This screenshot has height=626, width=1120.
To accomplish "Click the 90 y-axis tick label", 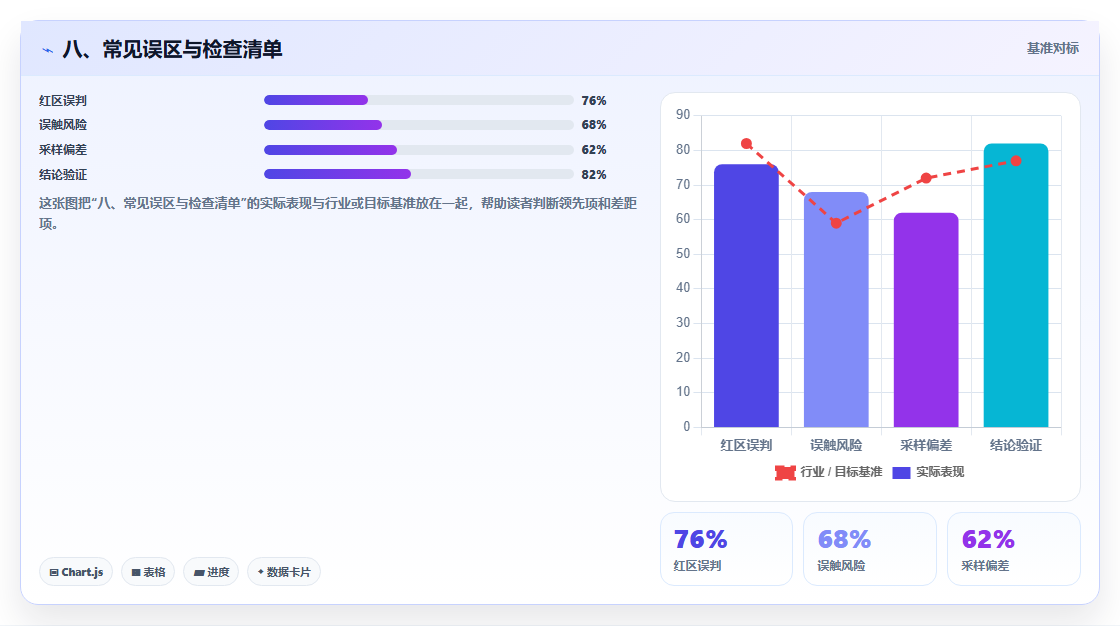I will pyautogui.click(x=683, y=115).
